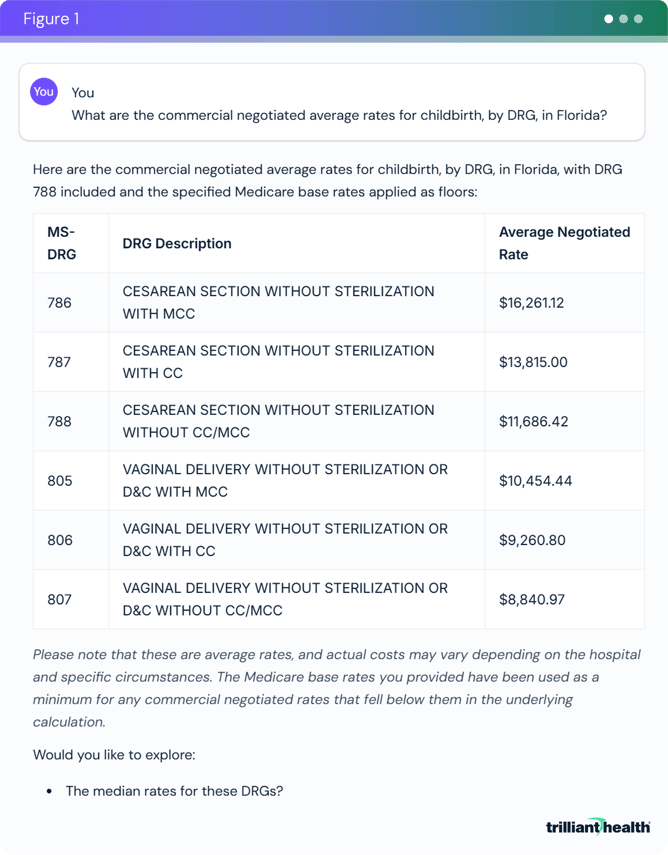The image size is (668, 855).
Task: Click the Trilliant Health logo
Action: click(598, 826)
